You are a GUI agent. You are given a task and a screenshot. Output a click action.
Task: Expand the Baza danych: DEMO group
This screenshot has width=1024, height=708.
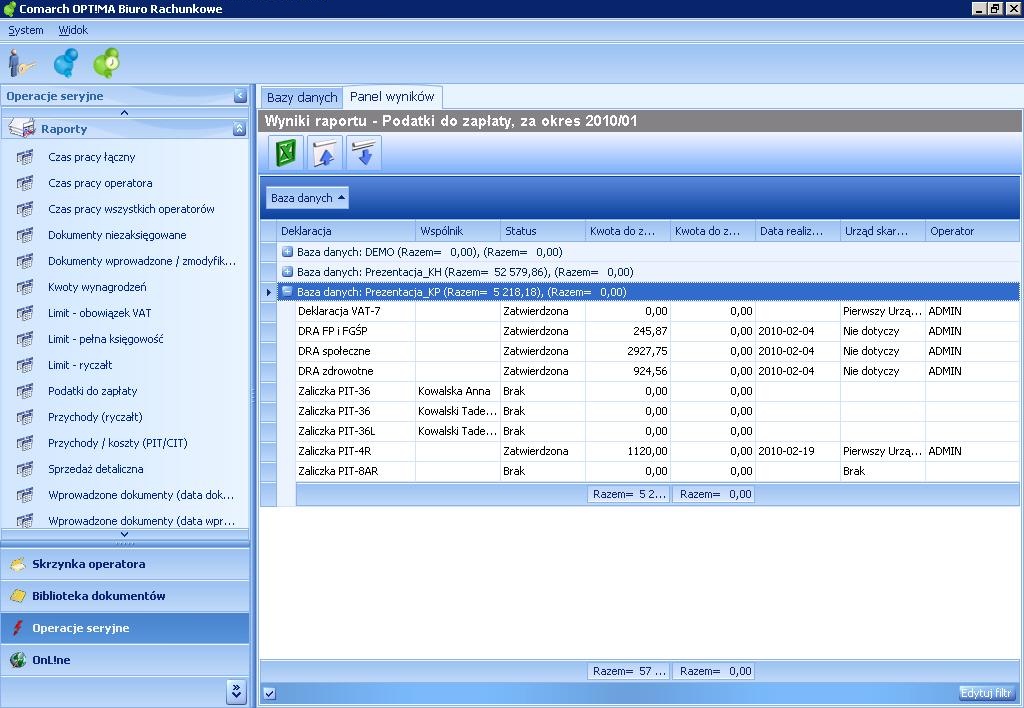[287, 251]
